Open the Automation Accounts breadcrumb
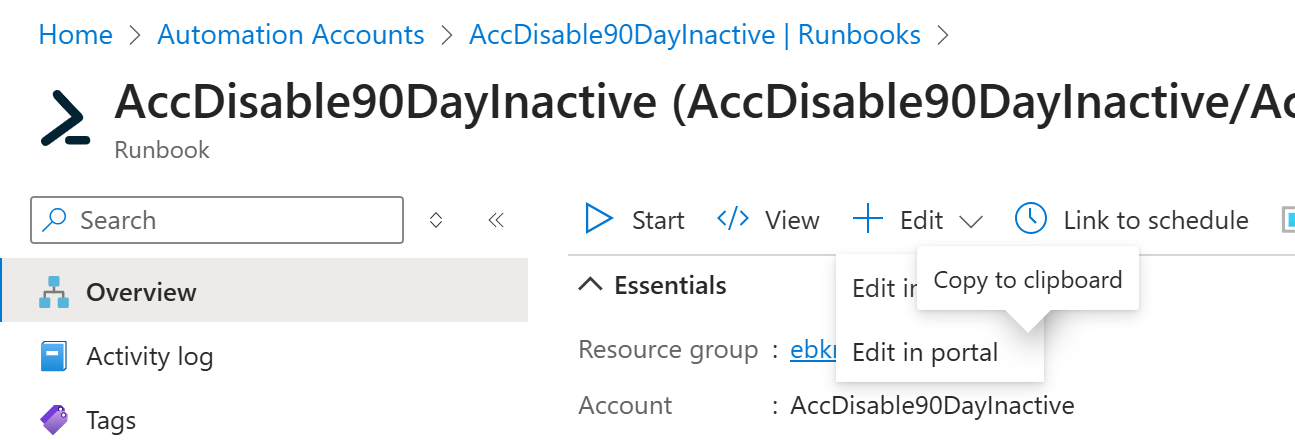This screenshot has height=440, width=1295. [x=291, y=35]
